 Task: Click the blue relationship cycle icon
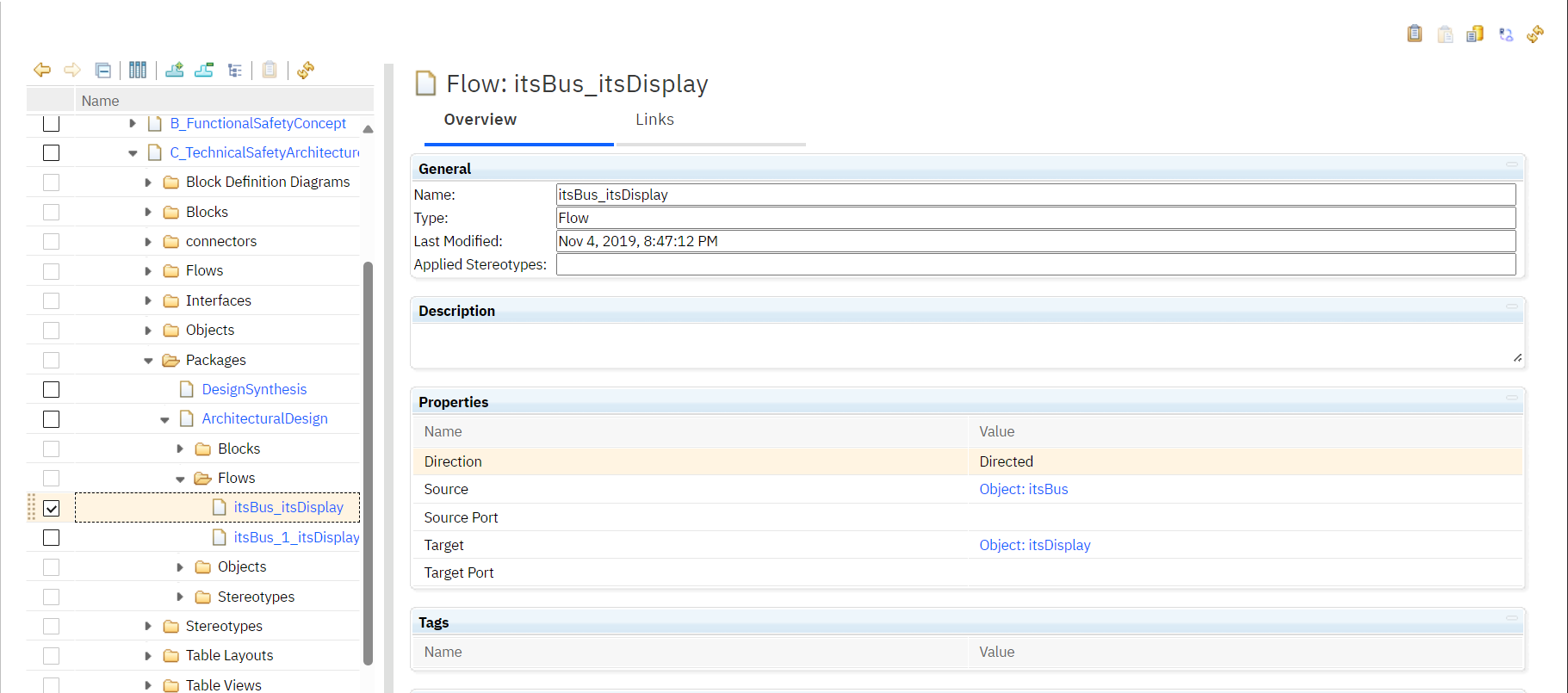coord(1506,34)
